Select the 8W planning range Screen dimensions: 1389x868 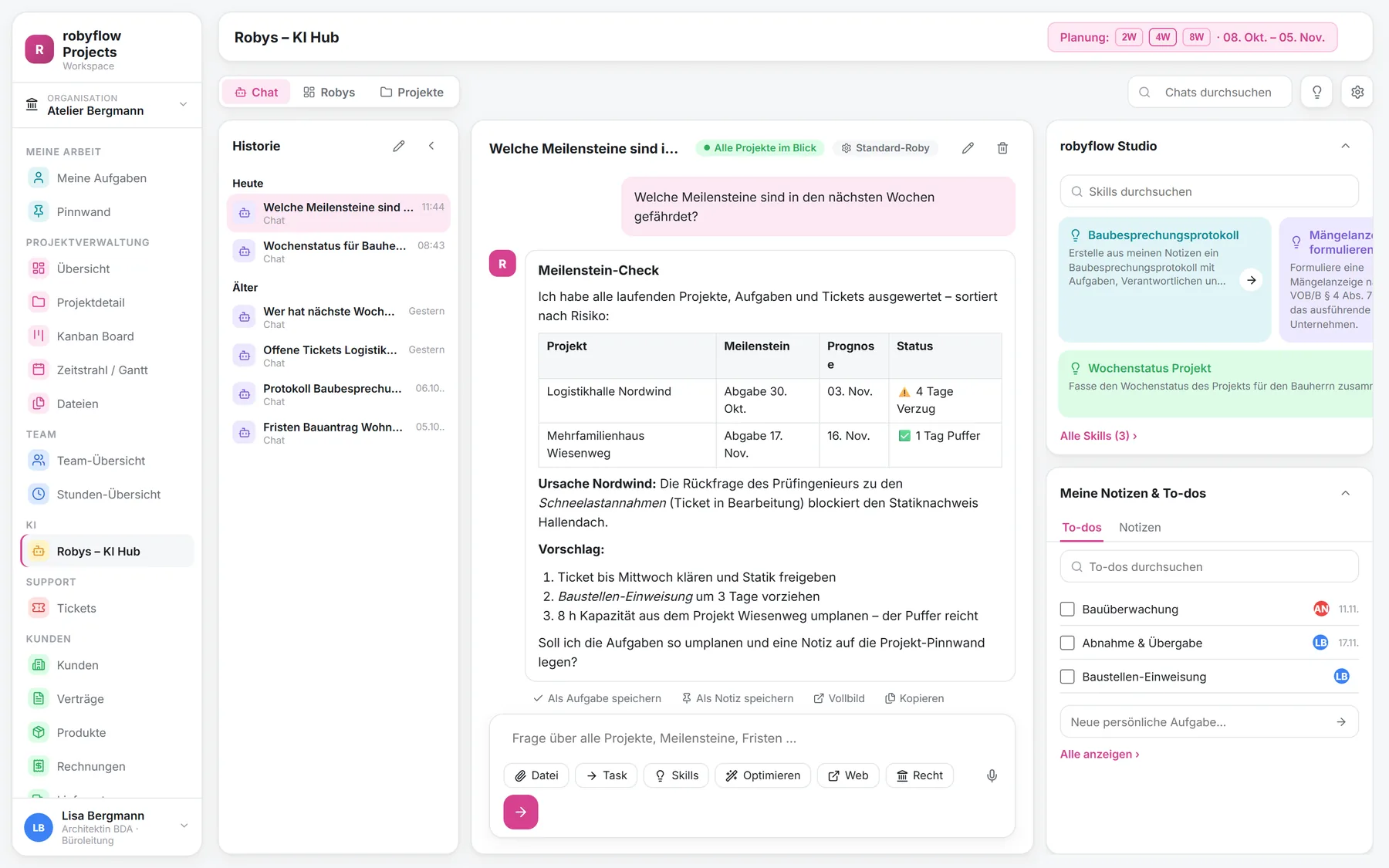pyautogui.click(x=1197, y=37)
